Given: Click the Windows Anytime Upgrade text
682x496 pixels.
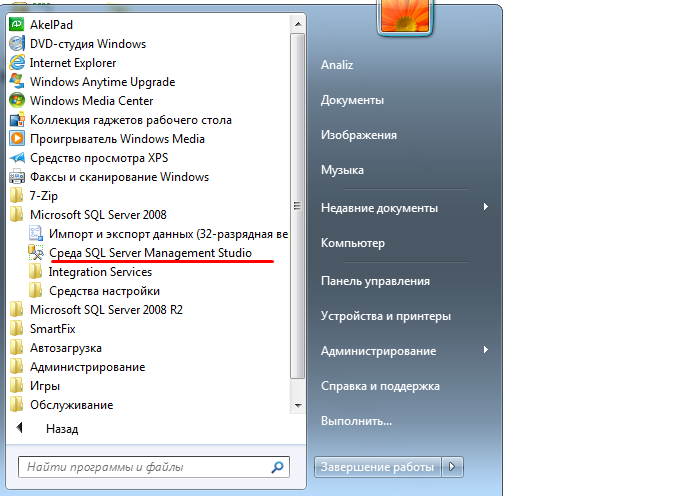Looking at the screenshot, I should (102, 82).
